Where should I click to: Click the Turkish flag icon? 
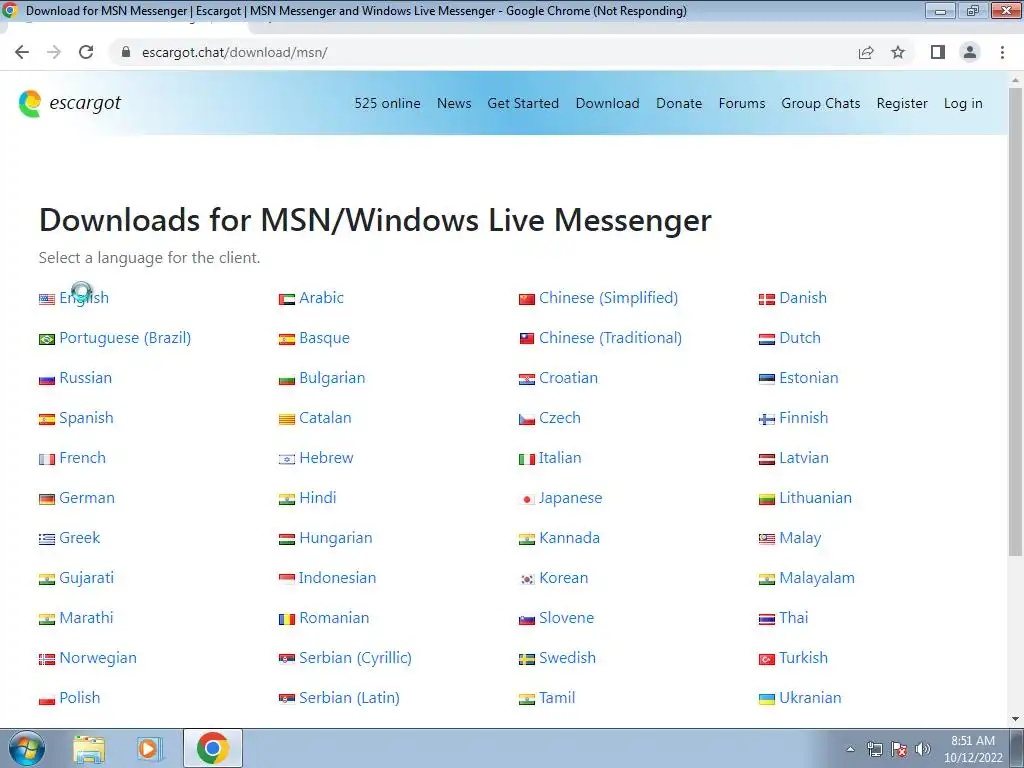766,660
